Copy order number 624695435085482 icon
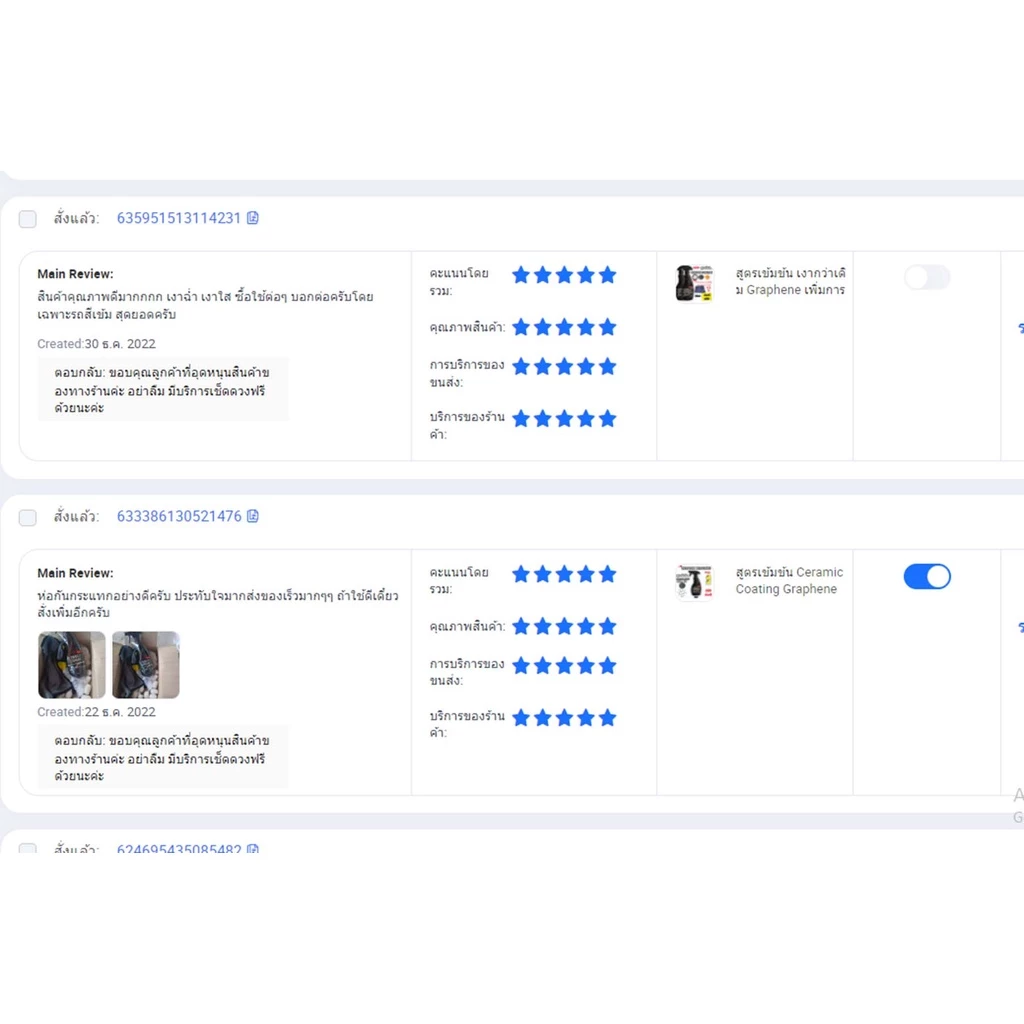The width and height of the screenshot is (1024, 1024). 253,848
